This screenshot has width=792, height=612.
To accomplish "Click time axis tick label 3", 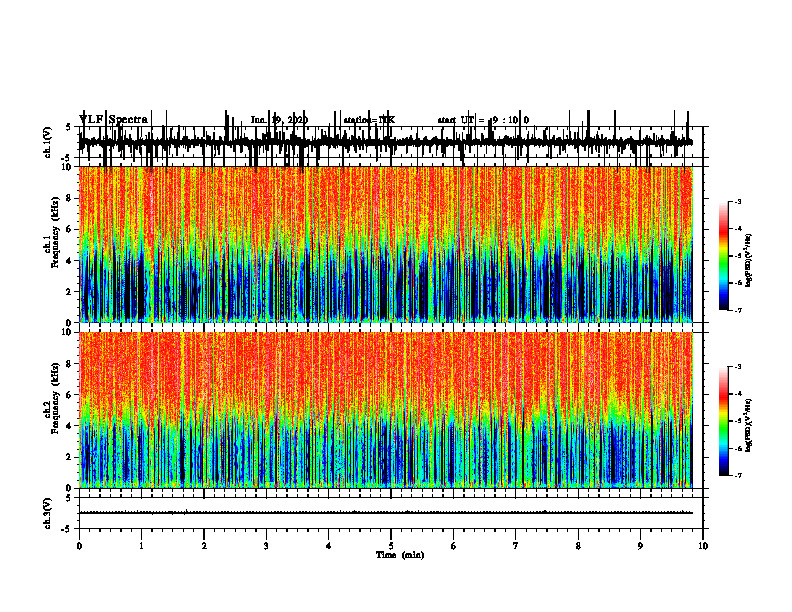I will point(266,546).
